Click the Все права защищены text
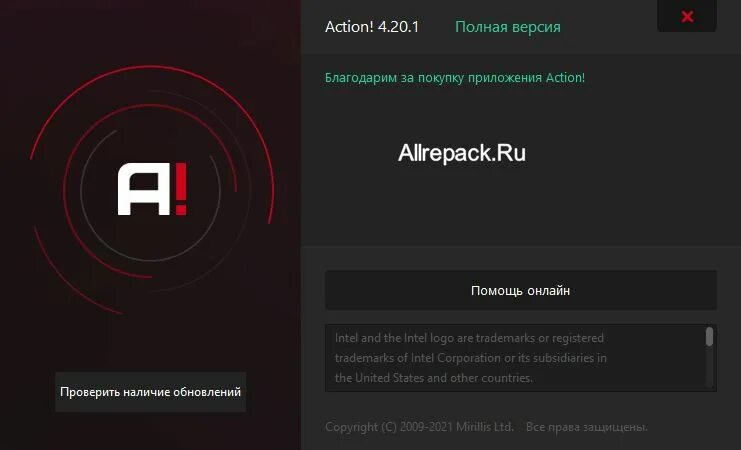Viewport: 741px width, 450px height. point(586,427)
